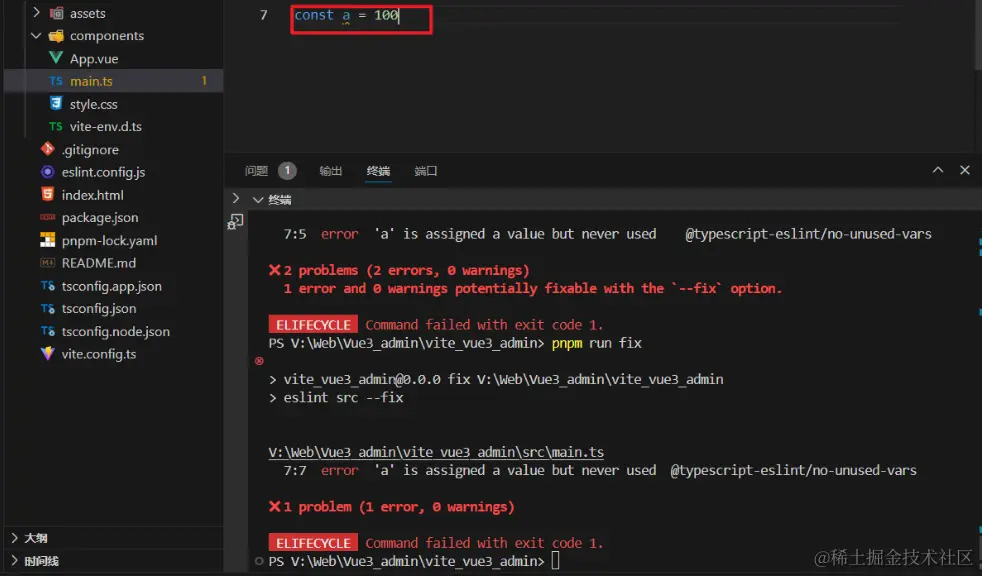Maximize the panel with the up chevron
Screen dimensions: 982x576
click(x=938, y=170)
